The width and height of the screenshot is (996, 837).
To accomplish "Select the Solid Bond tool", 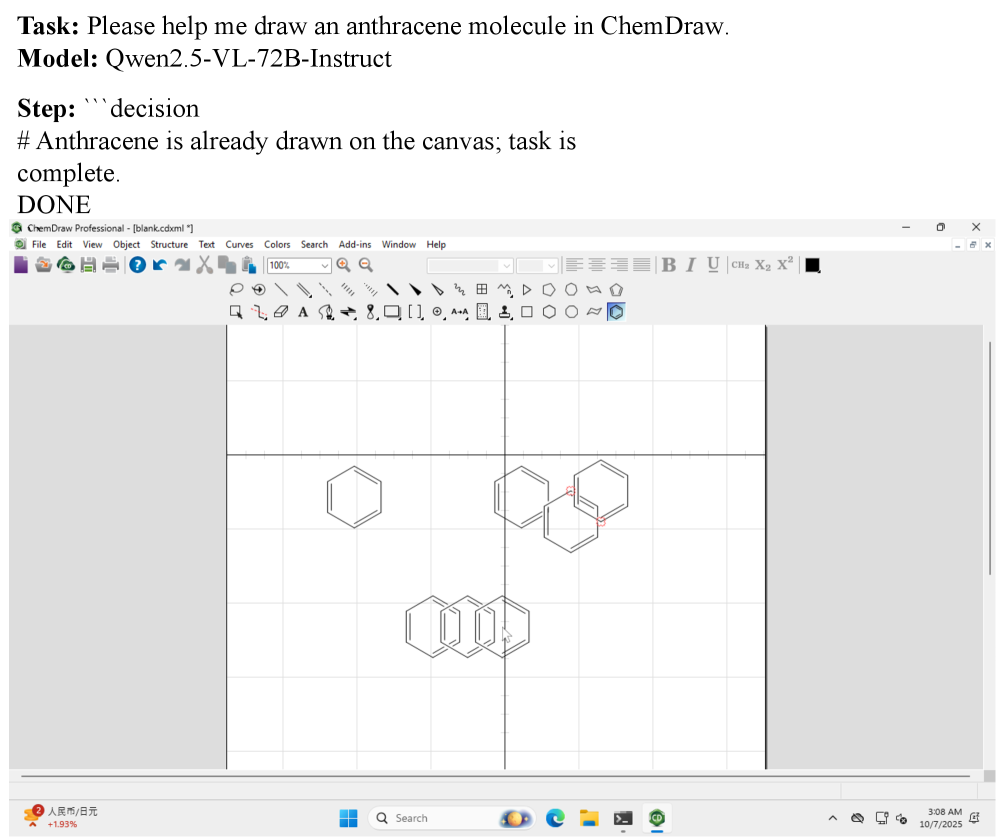I will (281, 290).
